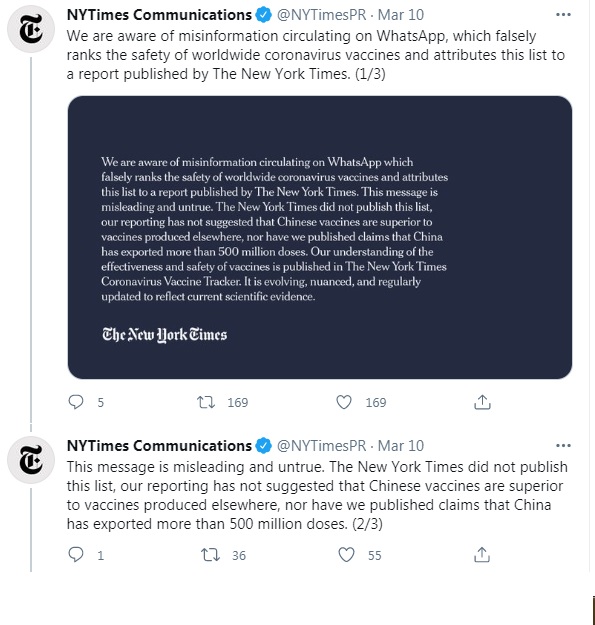Like the first tweet with 169 likes
Screen dimensions: 595x625
coord(344,402)
